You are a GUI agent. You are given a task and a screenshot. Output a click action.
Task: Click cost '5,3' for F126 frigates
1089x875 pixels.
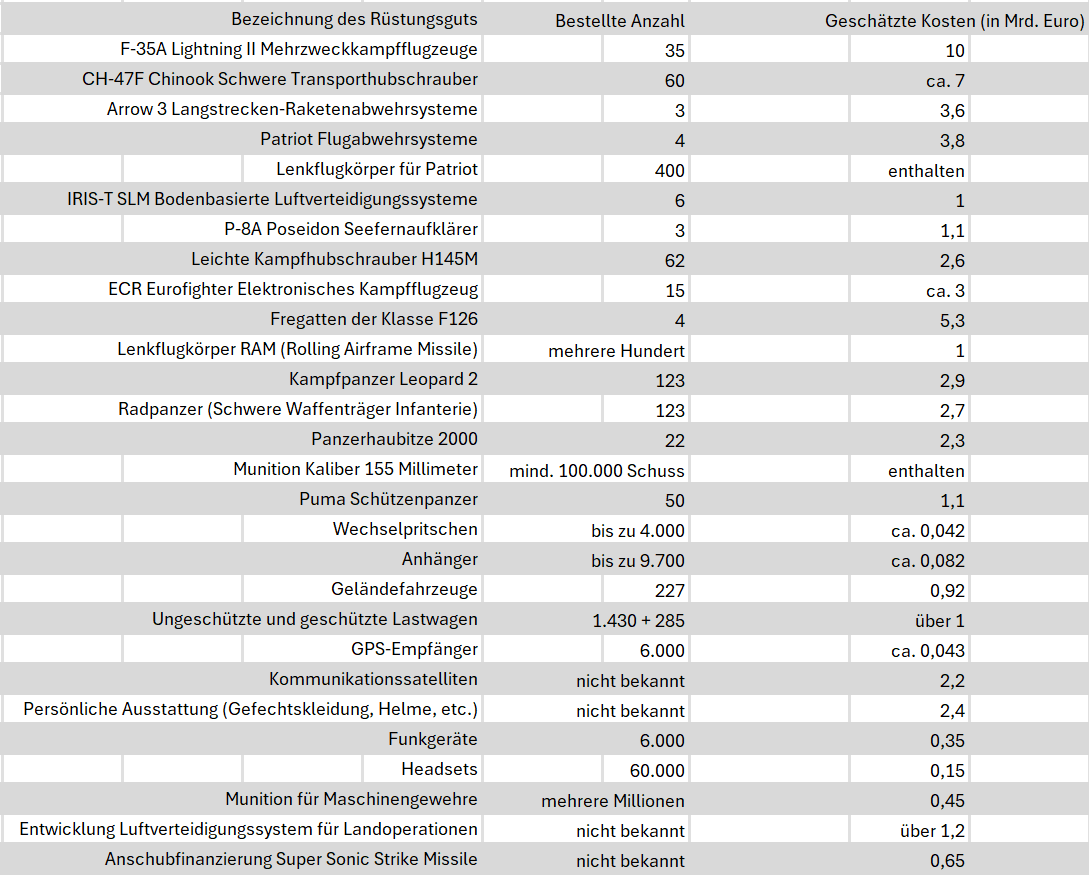click(952, 320)
